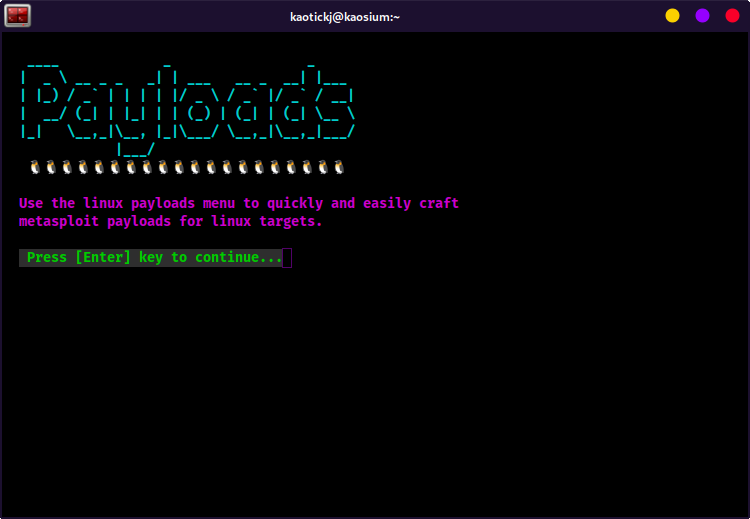
Task: Click the 'kaotickj@kaosium:~' window title
Action: pos(345,17)
